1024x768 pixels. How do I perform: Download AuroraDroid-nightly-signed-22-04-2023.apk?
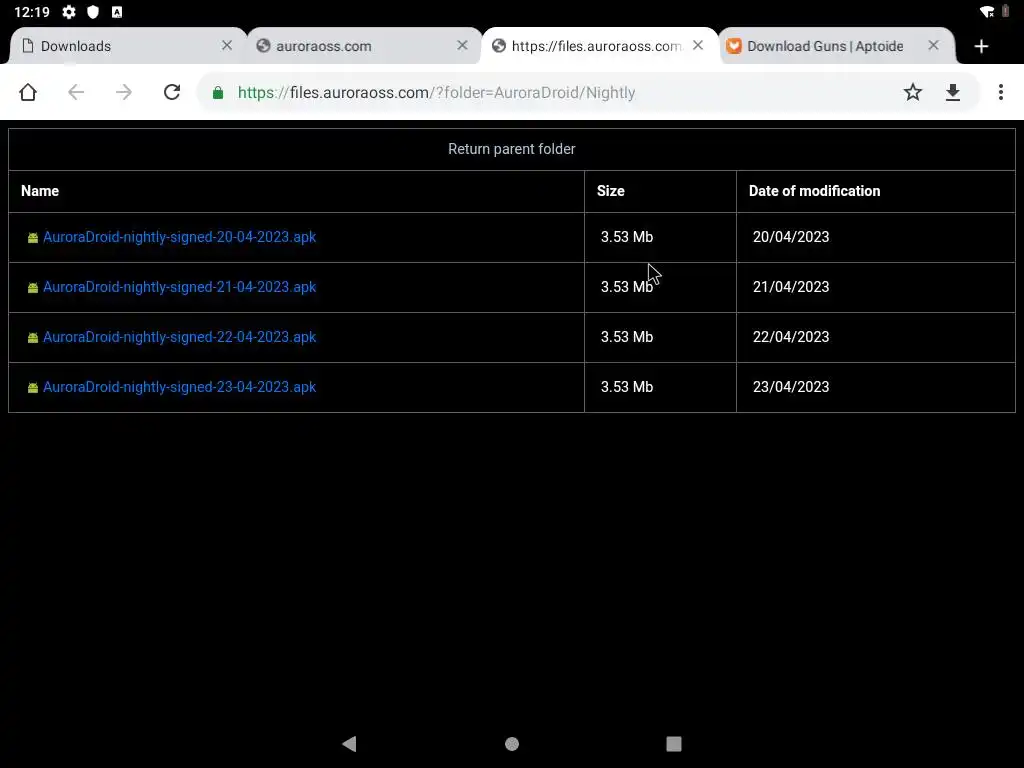pos(180,337)
